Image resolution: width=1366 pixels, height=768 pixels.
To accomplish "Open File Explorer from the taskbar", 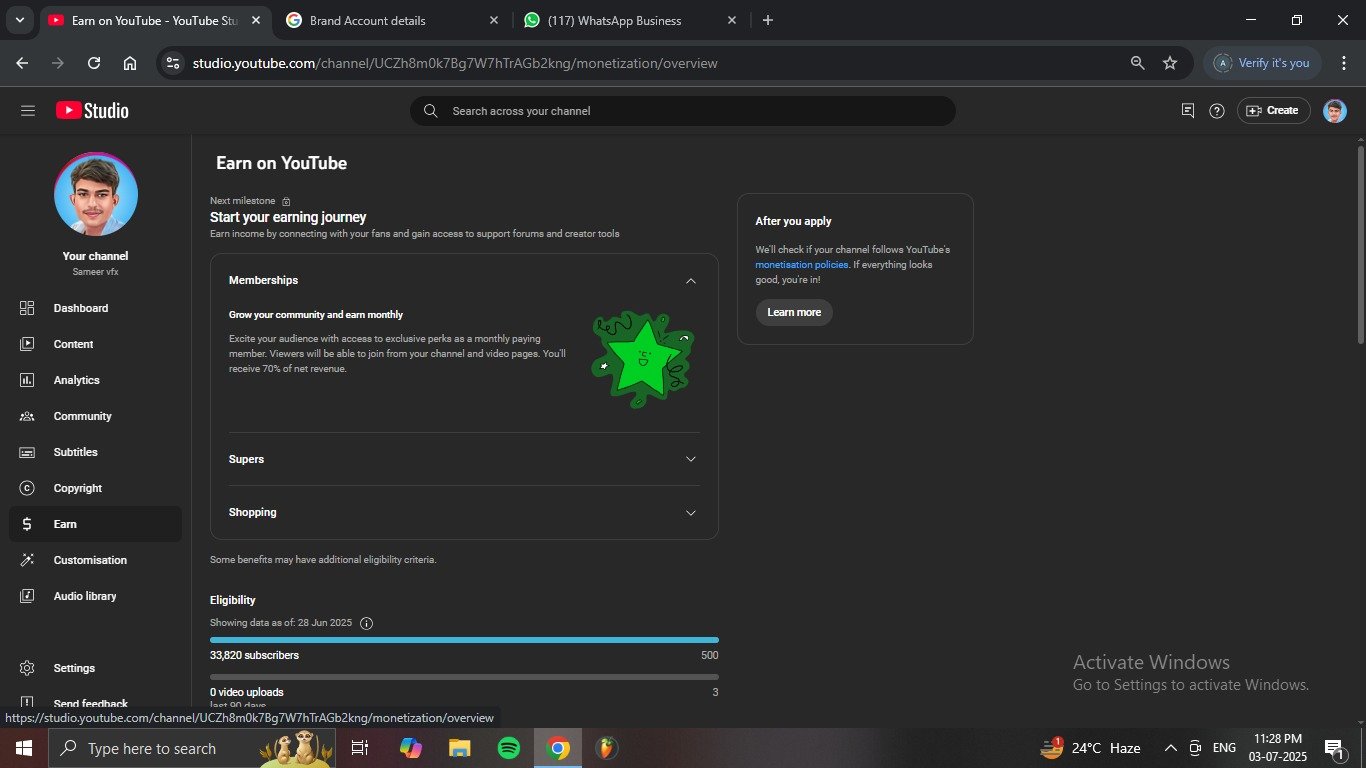I will 459,748.
